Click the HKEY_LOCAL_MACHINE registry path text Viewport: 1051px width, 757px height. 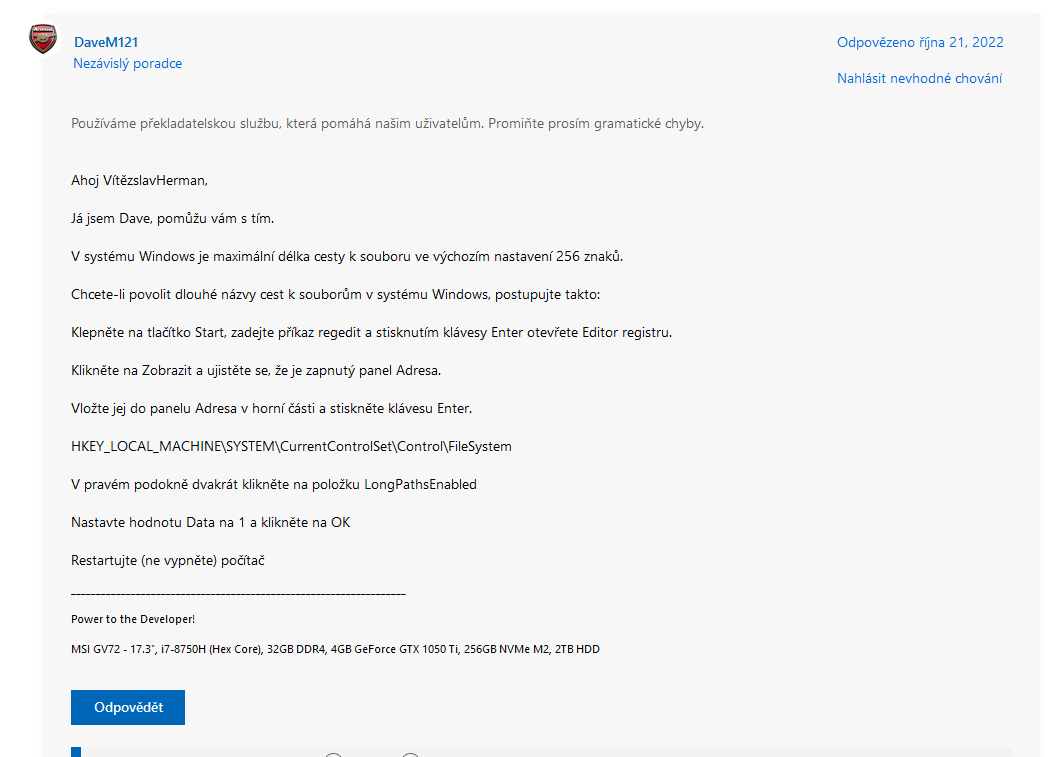pos(291,446)
